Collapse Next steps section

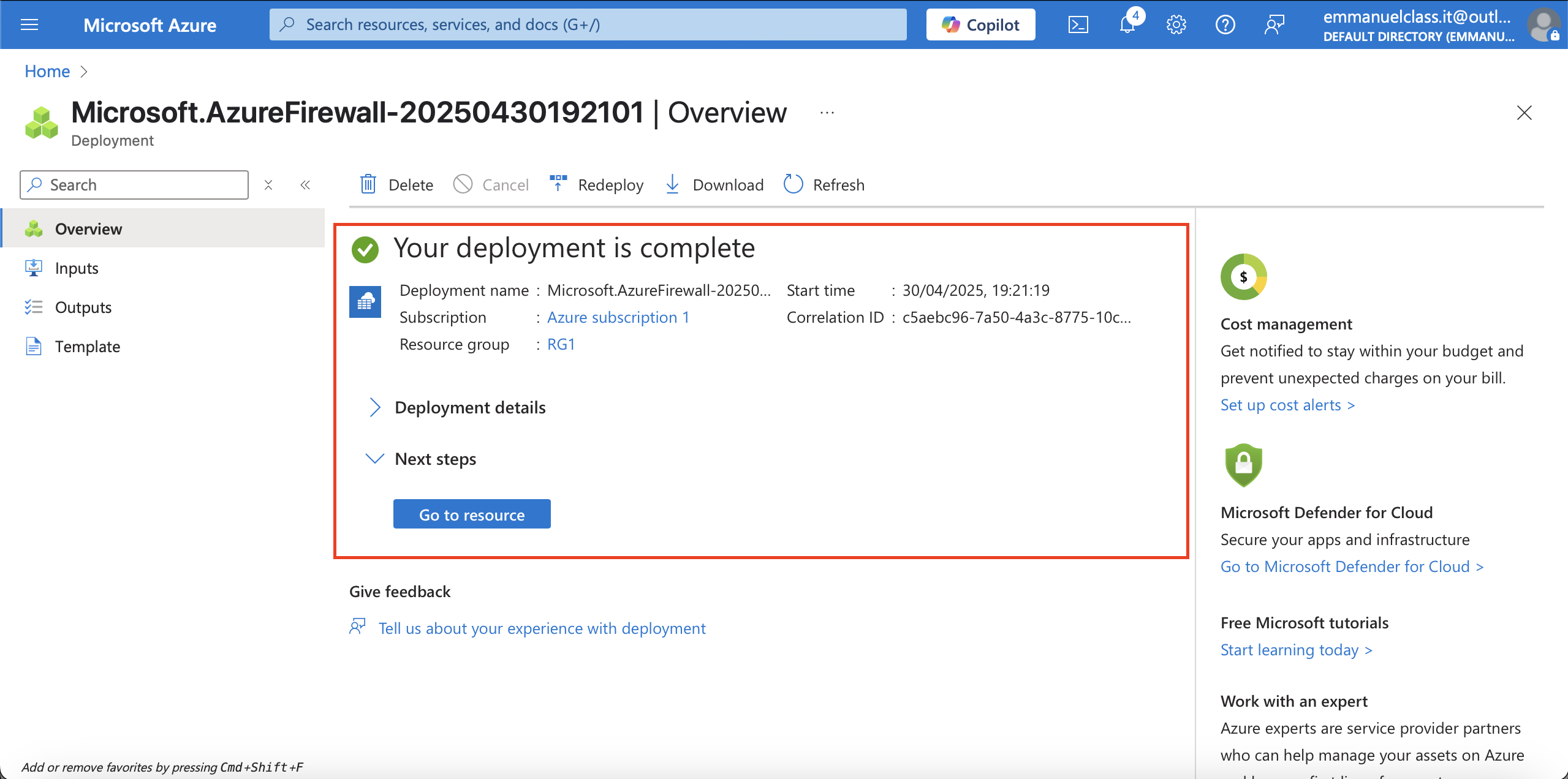pos(420,459)
